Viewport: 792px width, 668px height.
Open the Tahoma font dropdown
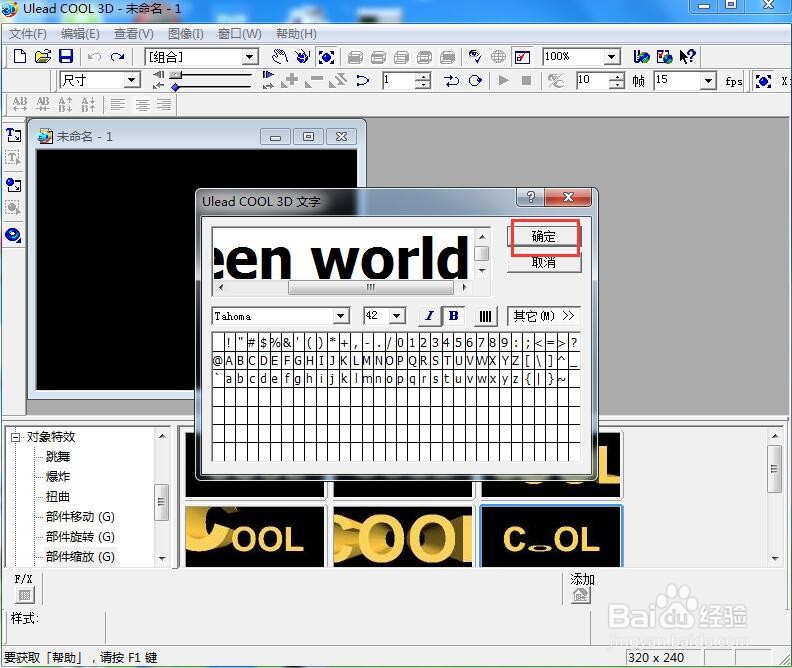click(x=341, y=316)
